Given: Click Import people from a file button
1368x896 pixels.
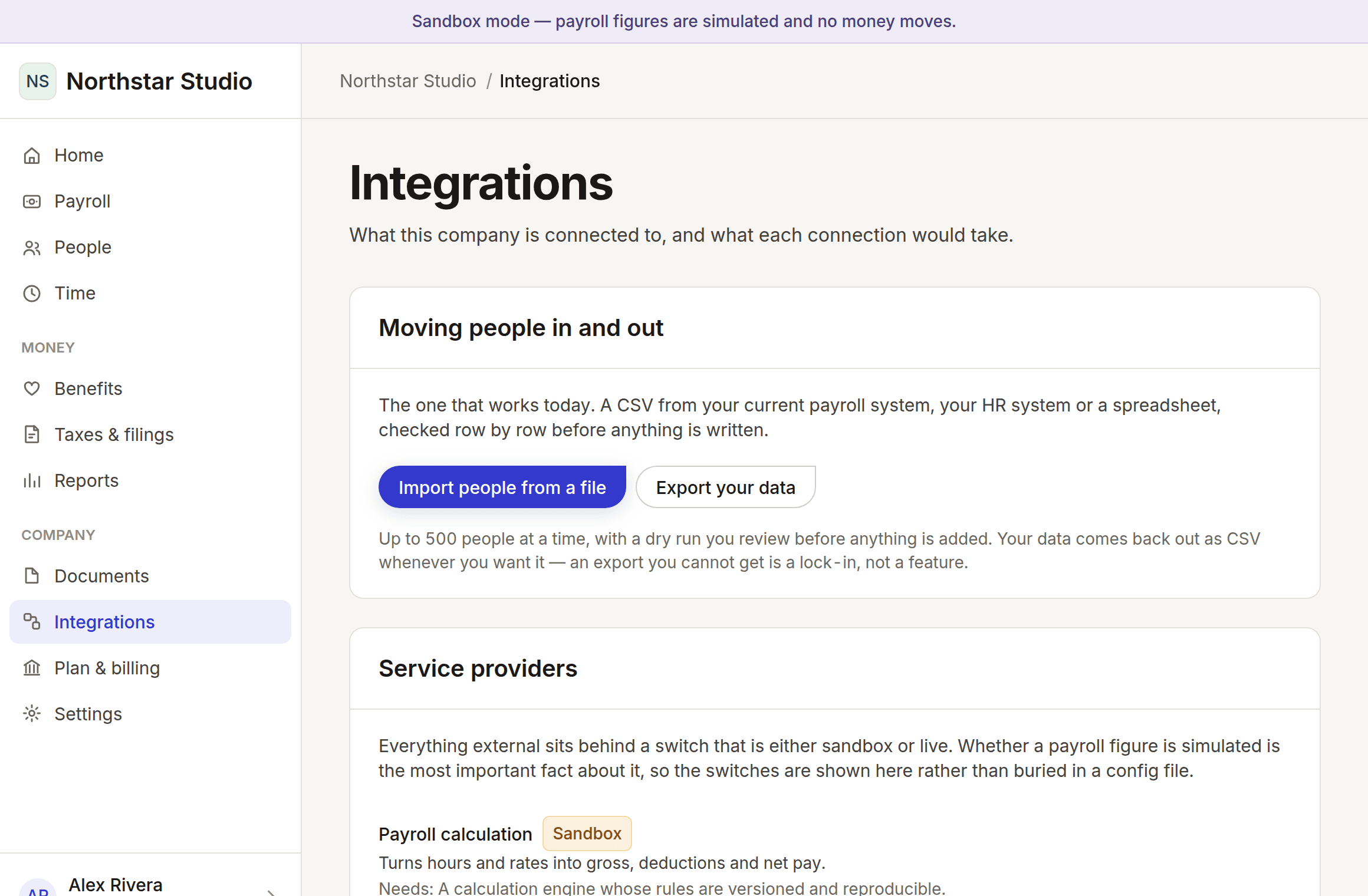Looking at the screenshot, I should 502,487.
